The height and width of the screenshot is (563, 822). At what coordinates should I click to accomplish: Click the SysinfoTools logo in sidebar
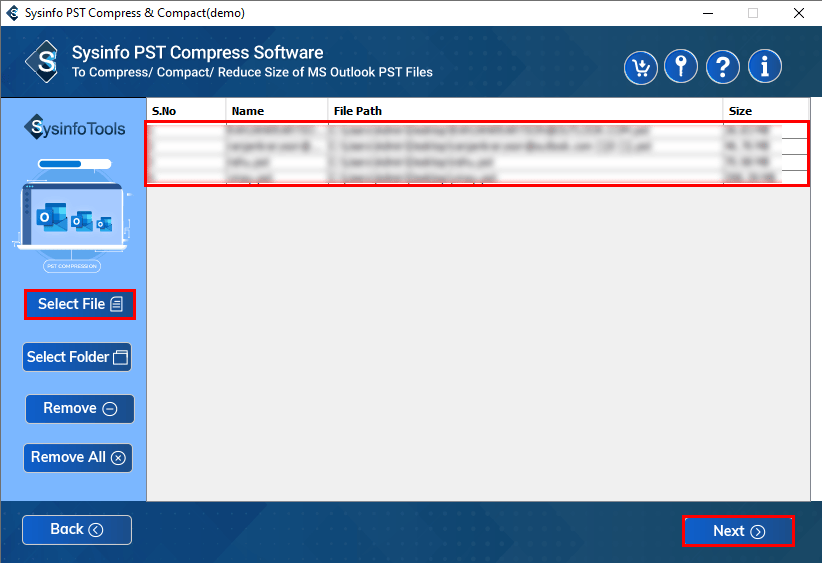pyautogui.click(x=74, y=127)
